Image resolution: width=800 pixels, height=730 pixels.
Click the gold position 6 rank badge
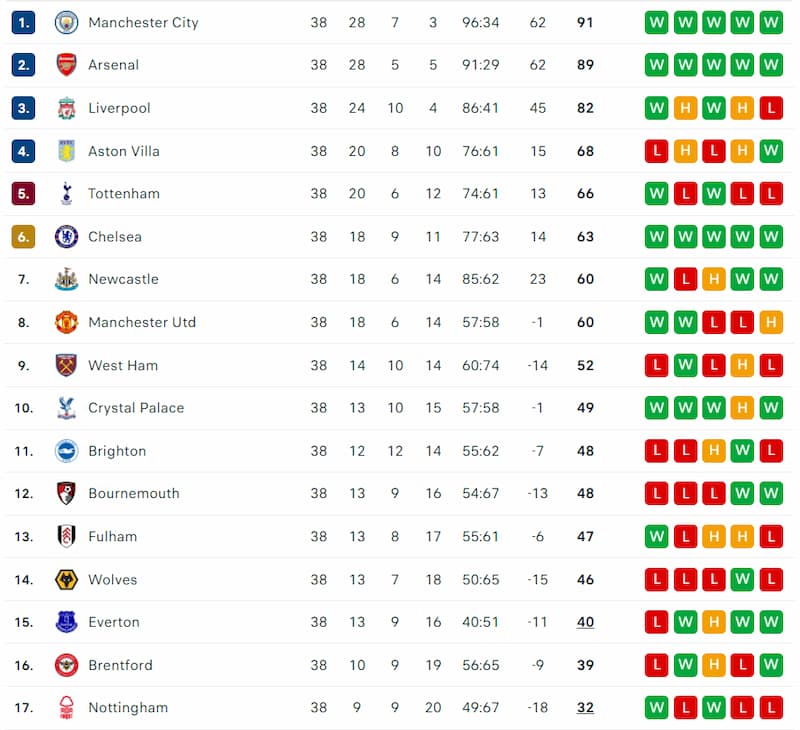(23, 237)
